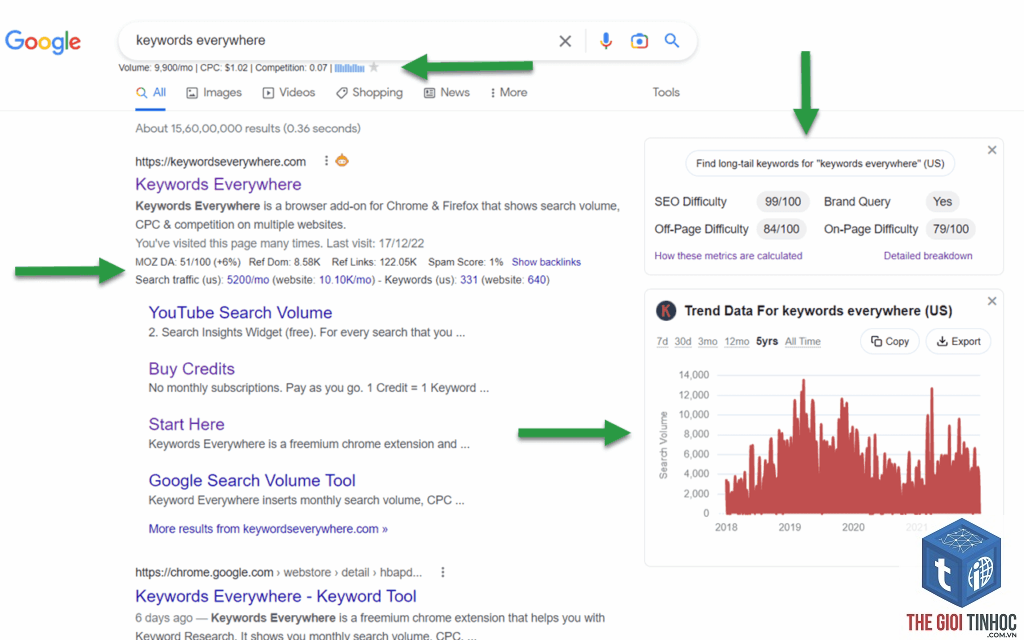Open Google Lens camera search icon

pos(639,41)
